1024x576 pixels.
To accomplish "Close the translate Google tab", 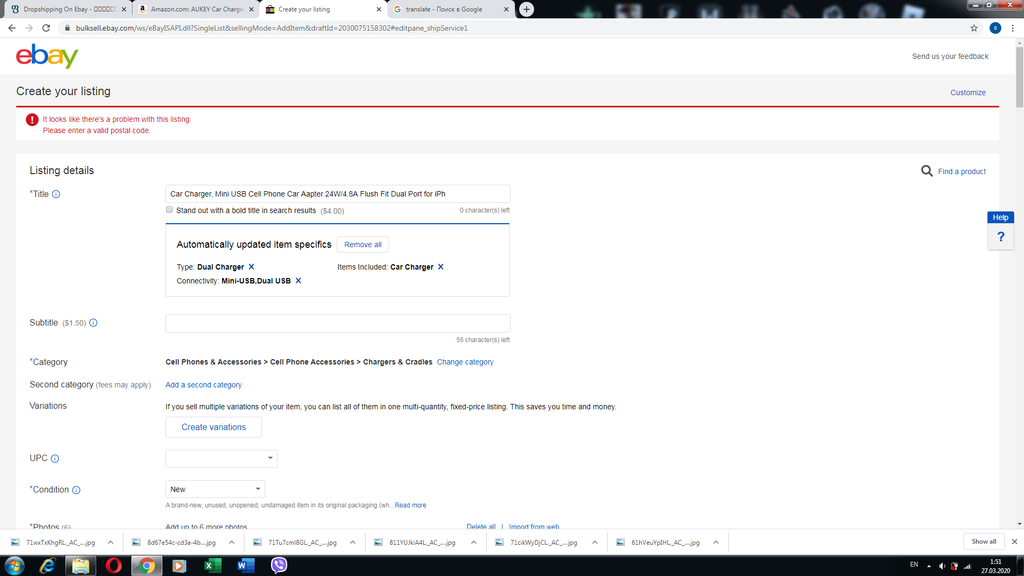I will [x=506, y=9].
